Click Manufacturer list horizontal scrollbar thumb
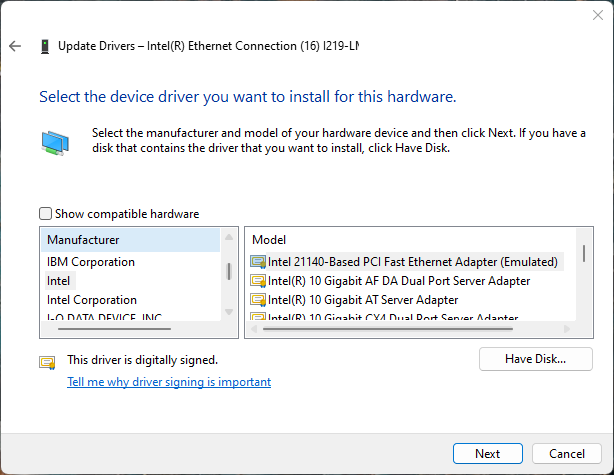614x475 pixels. [x=114, y=329]
